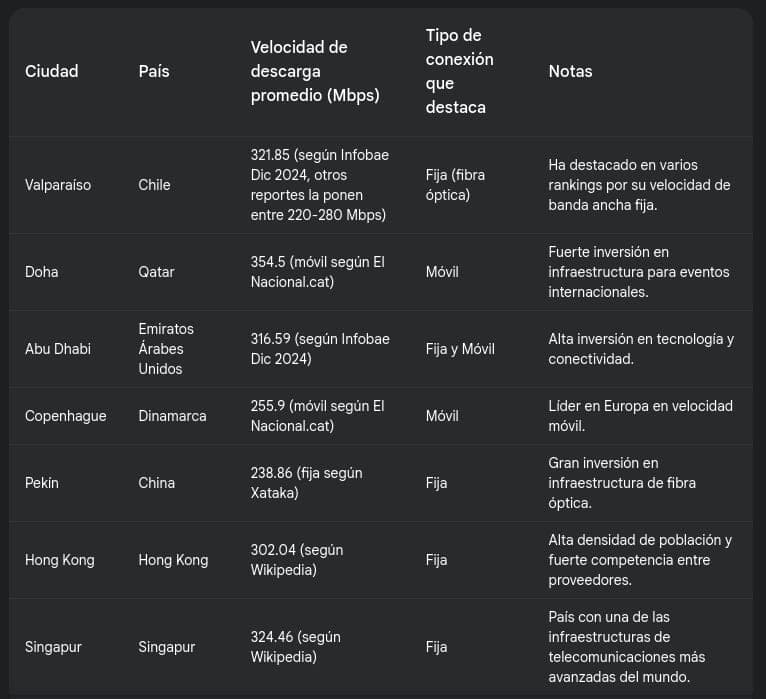Click the Fija y Móvil connection cell
The width and height of the screenshot is (766, 699).
pyautogui.click(x=460, y=349)
